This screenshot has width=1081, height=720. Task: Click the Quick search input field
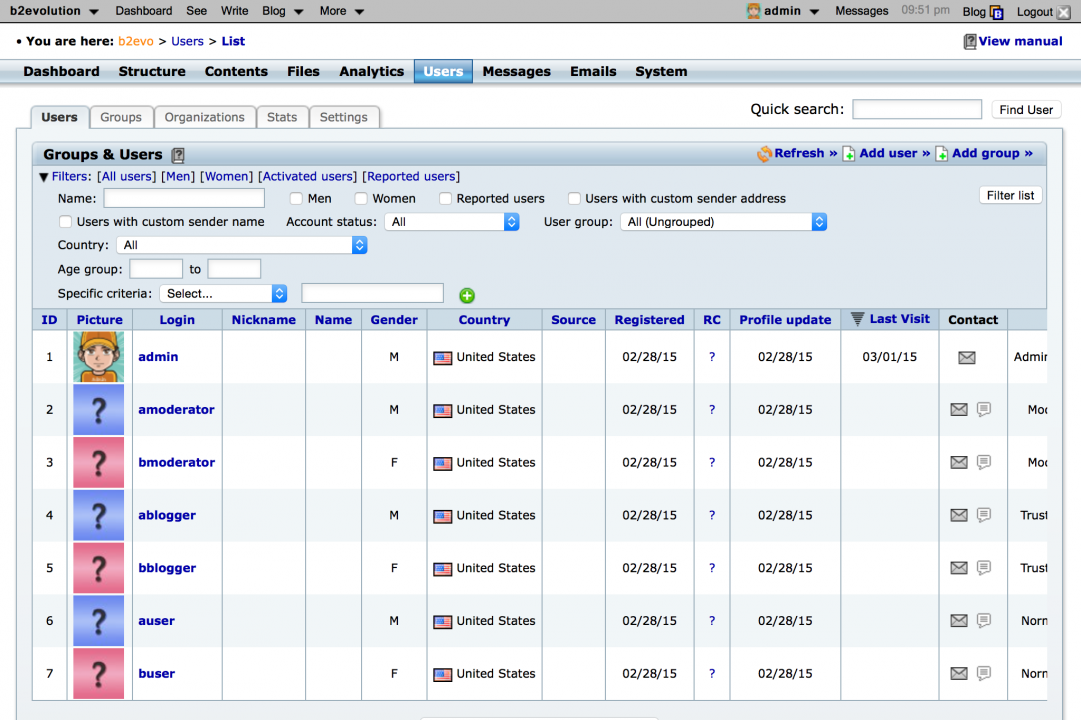tap(917, 109)
